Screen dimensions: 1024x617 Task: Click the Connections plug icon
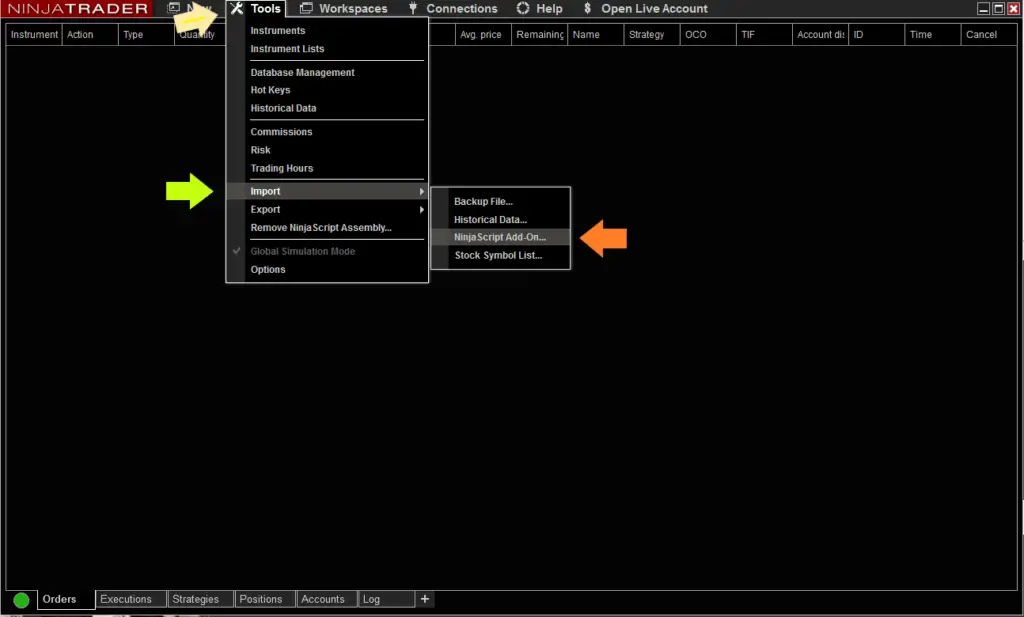413,8
